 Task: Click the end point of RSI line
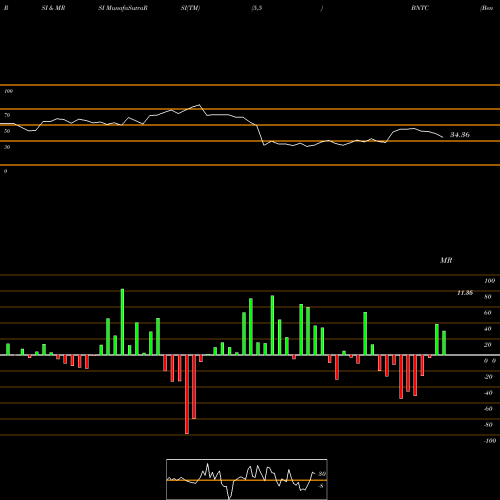(443, 137)
